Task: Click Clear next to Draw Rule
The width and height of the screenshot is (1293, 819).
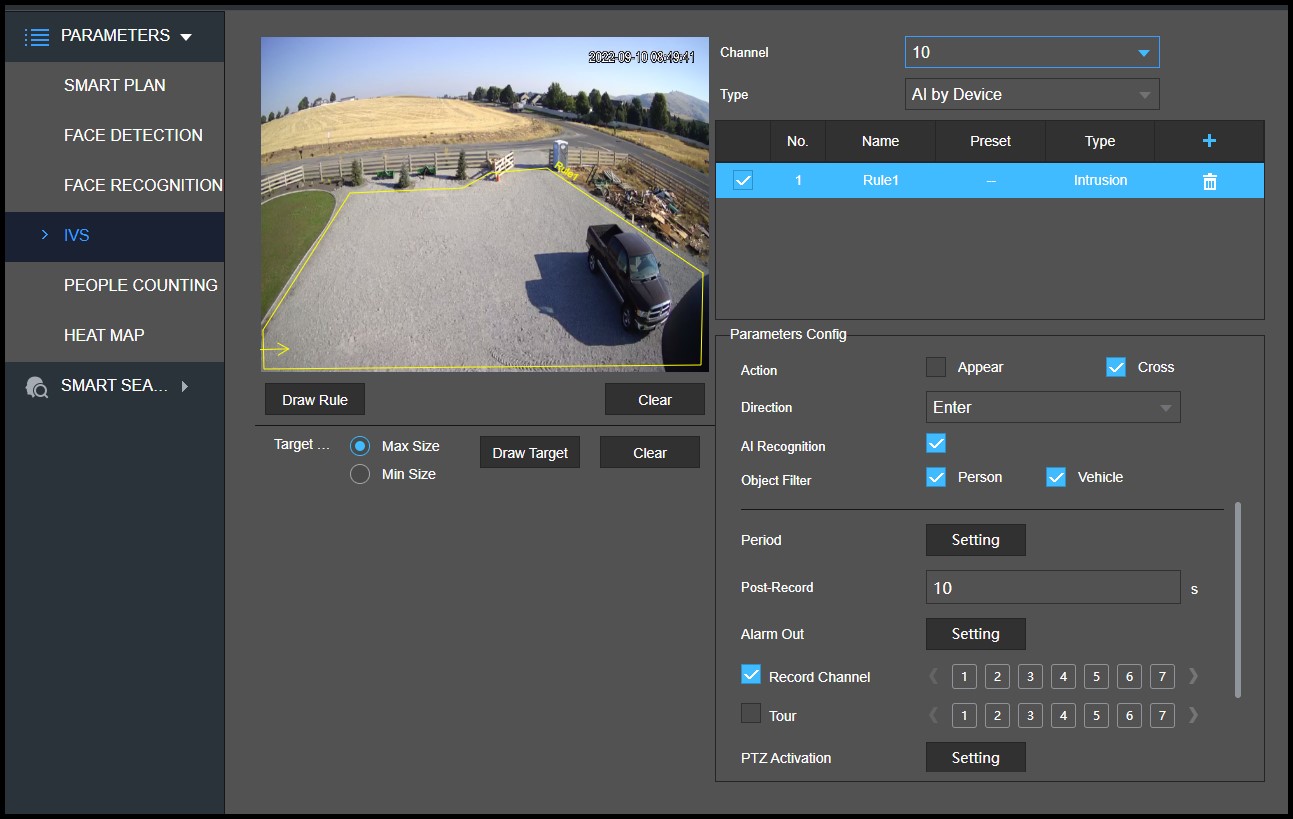Action: click(x=655, y=399)
